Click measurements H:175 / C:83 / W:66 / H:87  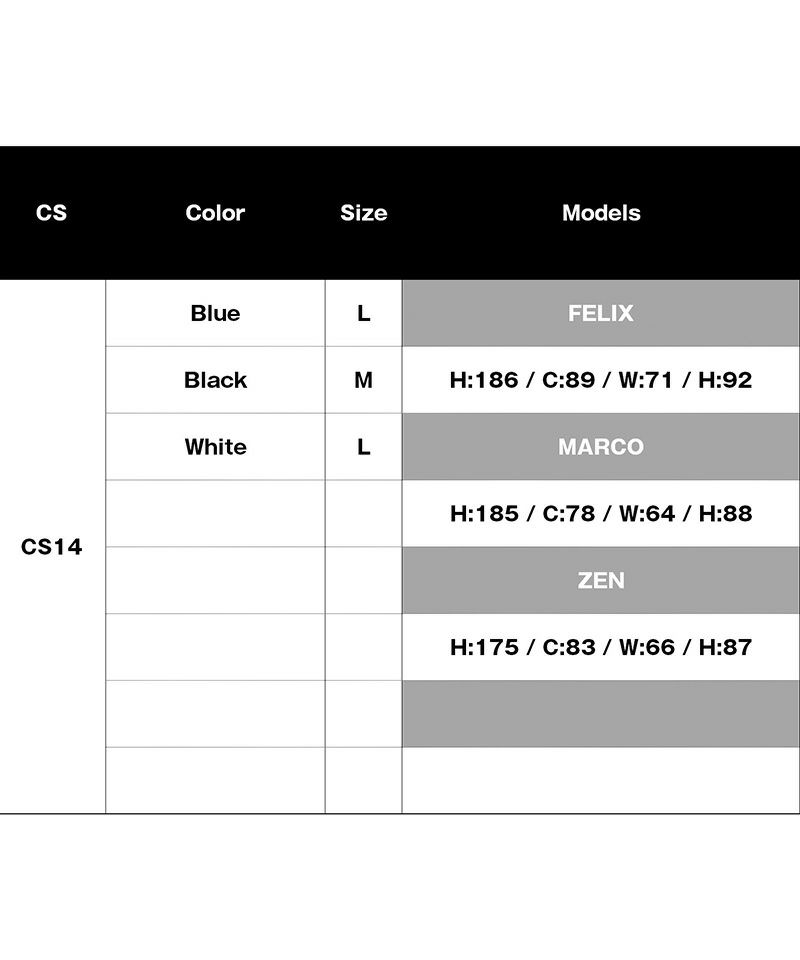tap(601, 647)
